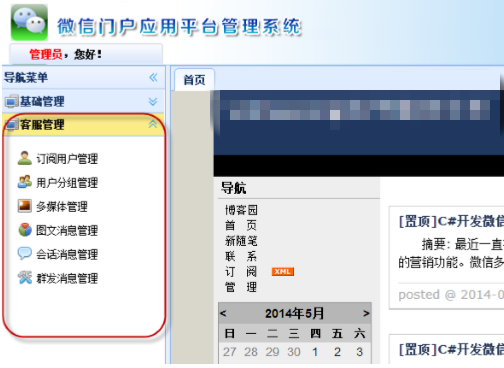Open 订阅用户管理 user icon
This screenshot has width=504, height=368.
[25, 158]
